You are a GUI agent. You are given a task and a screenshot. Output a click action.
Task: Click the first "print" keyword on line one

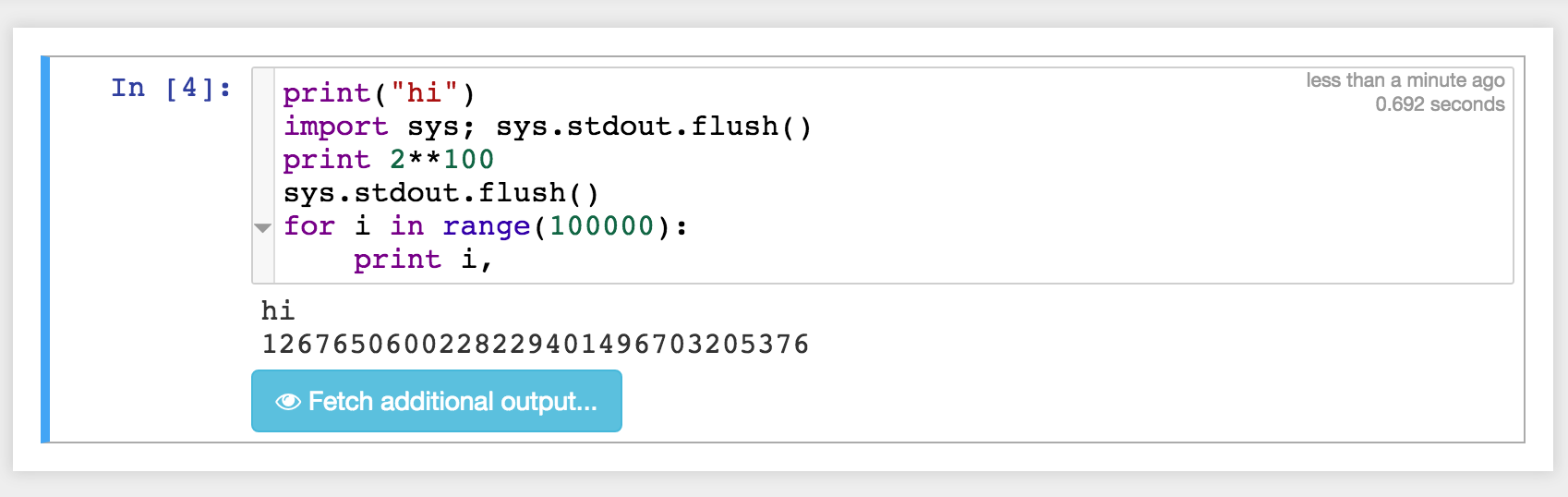[326, 93]
